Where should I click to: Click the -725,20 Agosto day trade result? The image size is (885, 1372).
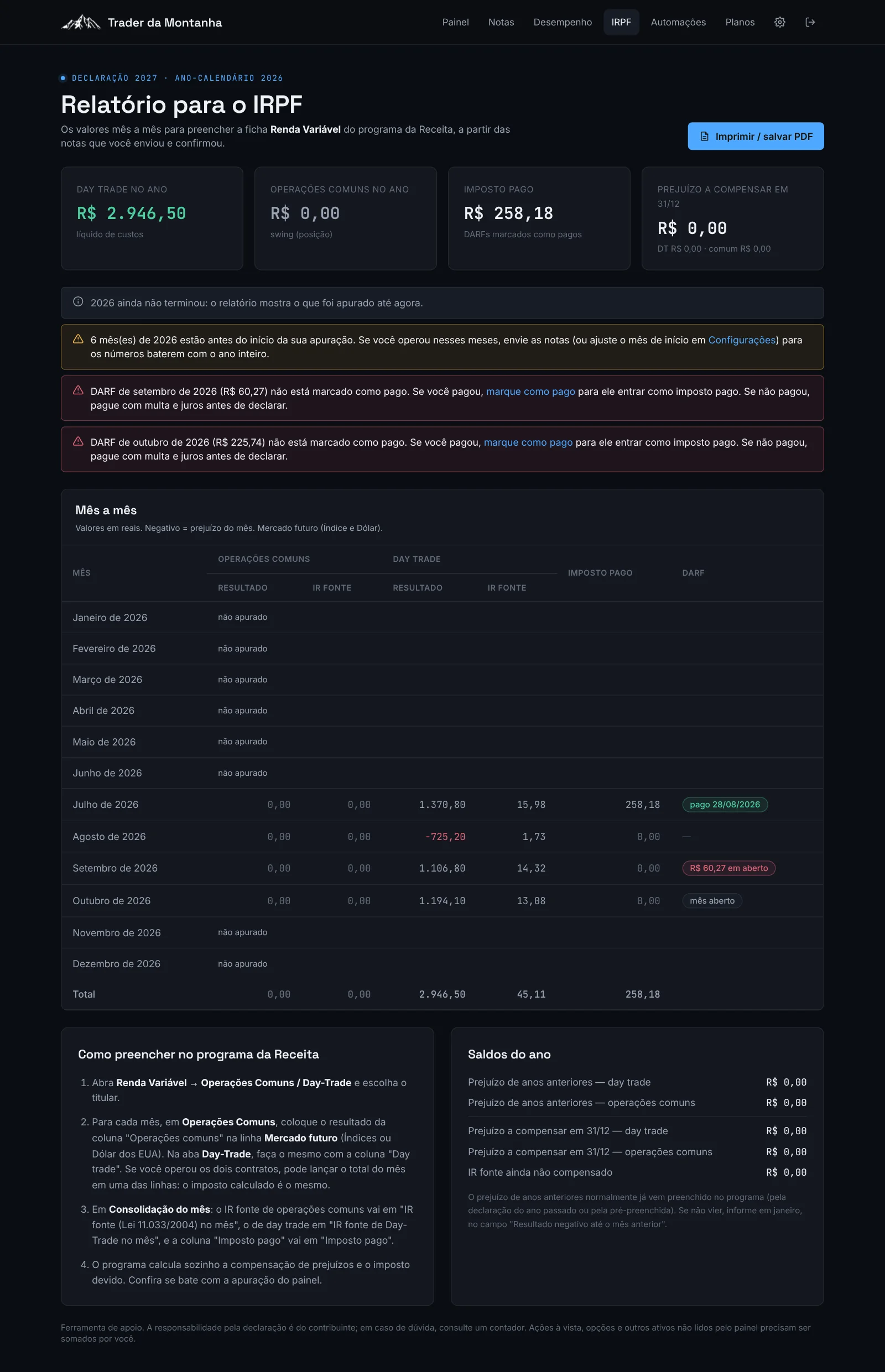click(445, 837)
